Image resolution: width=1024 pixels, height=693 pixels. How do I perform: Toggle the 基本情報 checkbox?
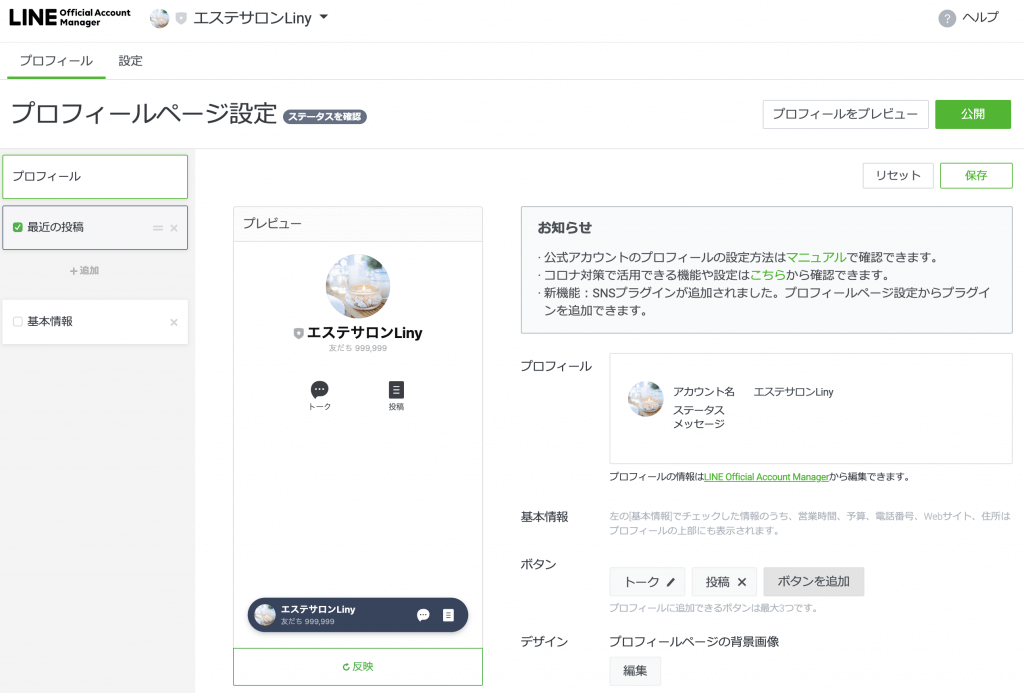tap(18, 321)
